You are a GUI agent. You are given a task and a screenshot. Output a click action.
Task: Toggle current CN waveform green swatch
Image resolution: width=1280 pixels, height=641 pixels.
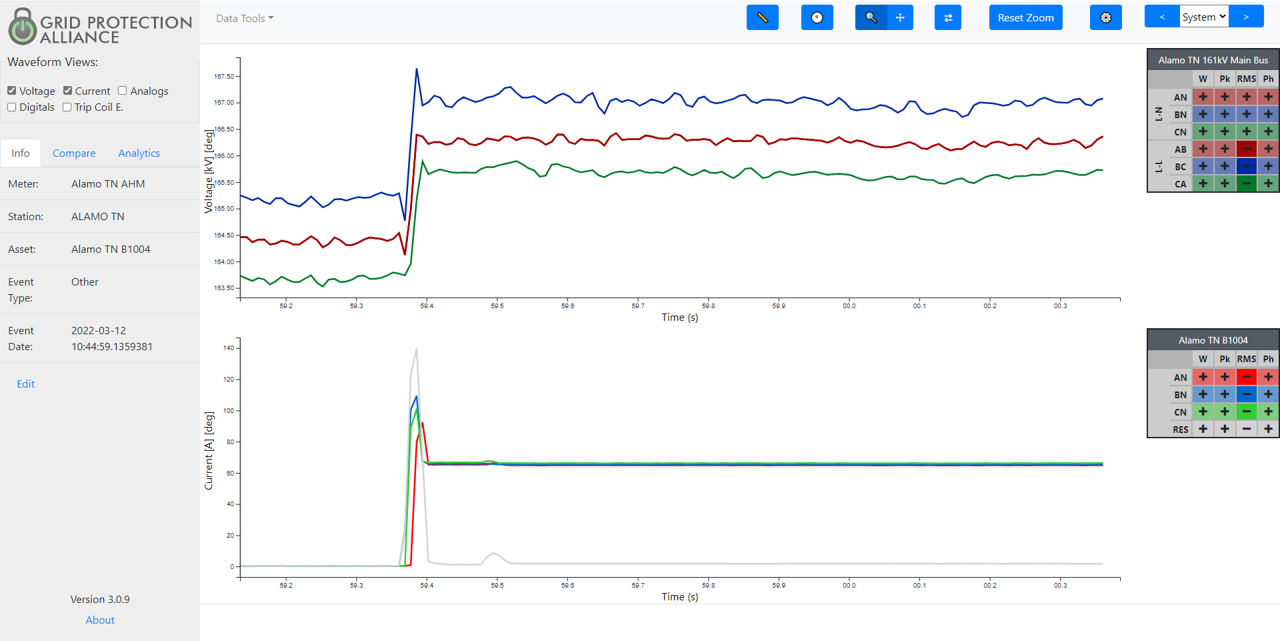pyautogui.click(x=1203, y=412)
